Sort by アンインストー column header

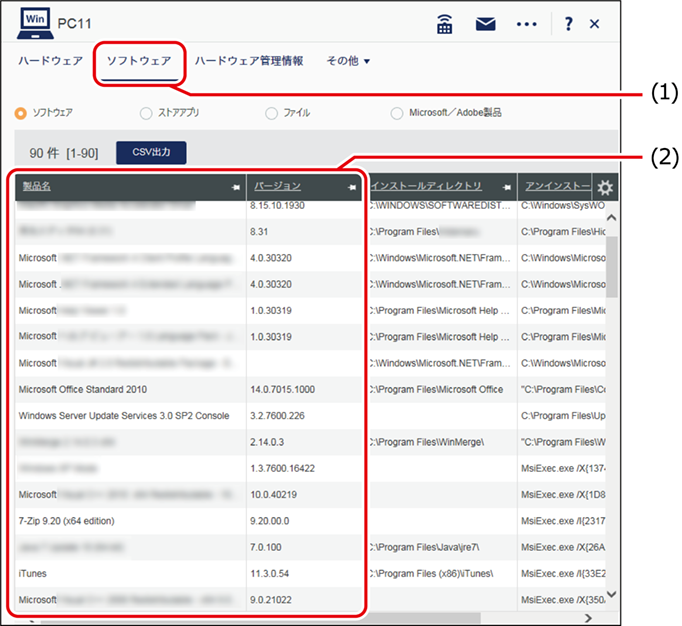[558, 186]
